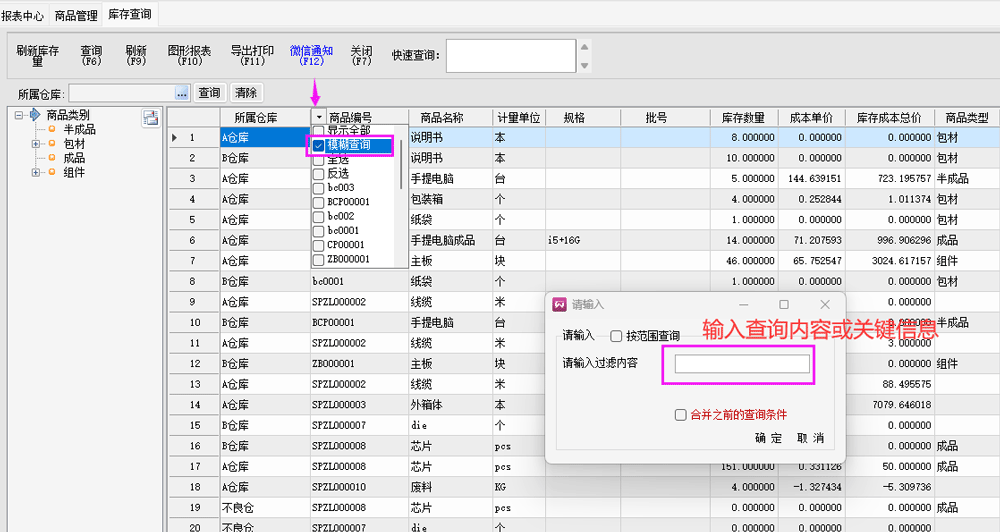Tick the 反选 filter checkbox

[x=319, y=174]
